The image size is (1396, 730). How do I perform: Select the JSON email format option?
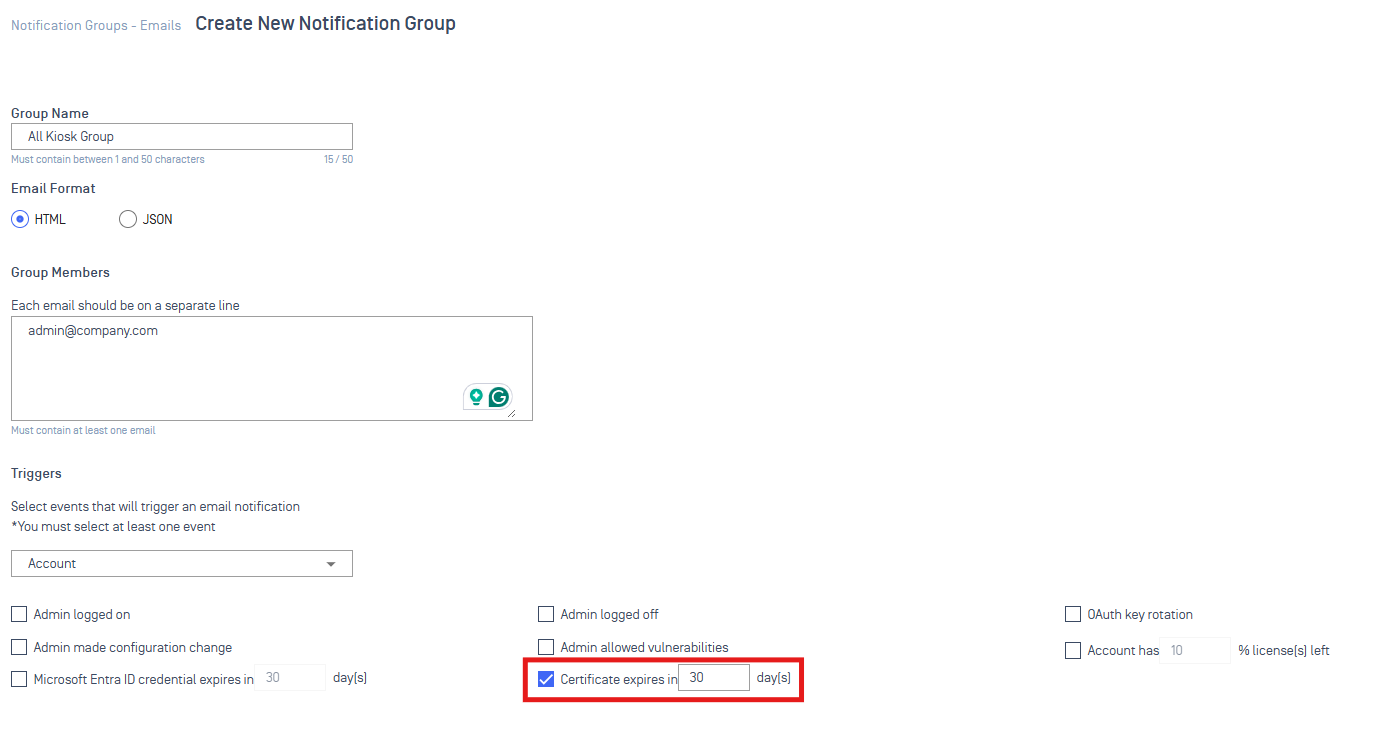click(x=128, y=219)
